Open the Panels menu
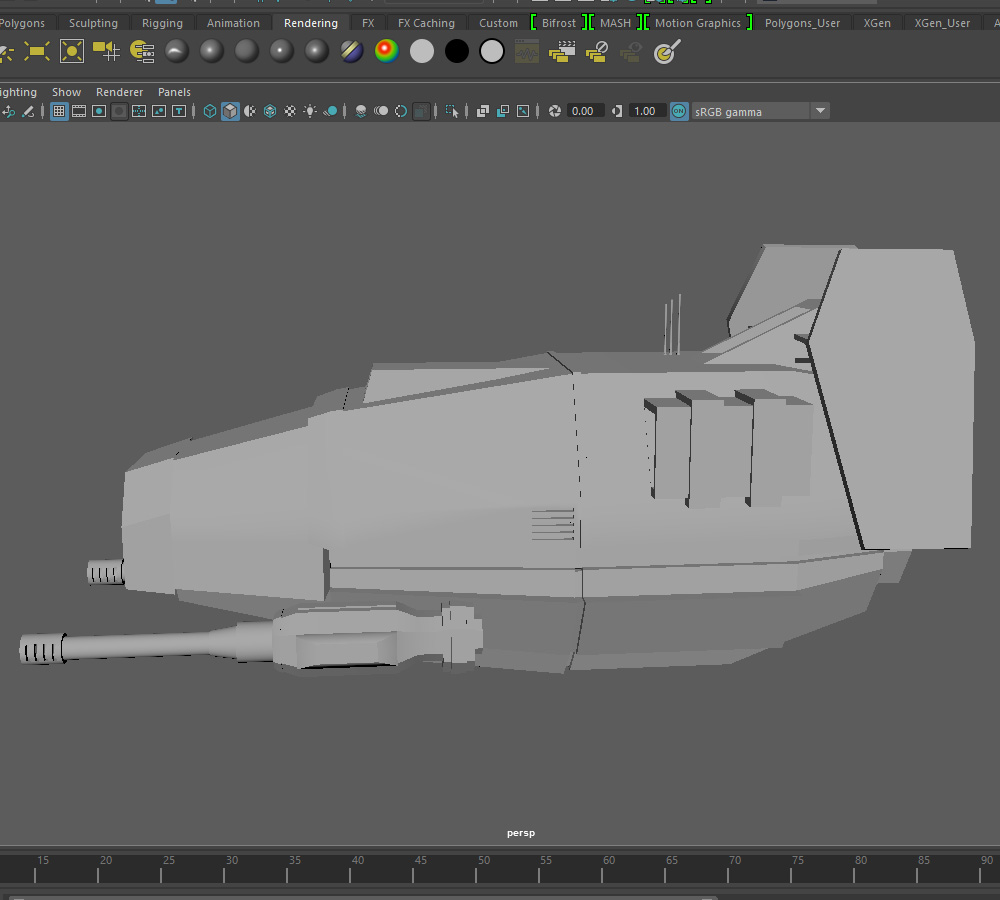 tap(174, 92)
